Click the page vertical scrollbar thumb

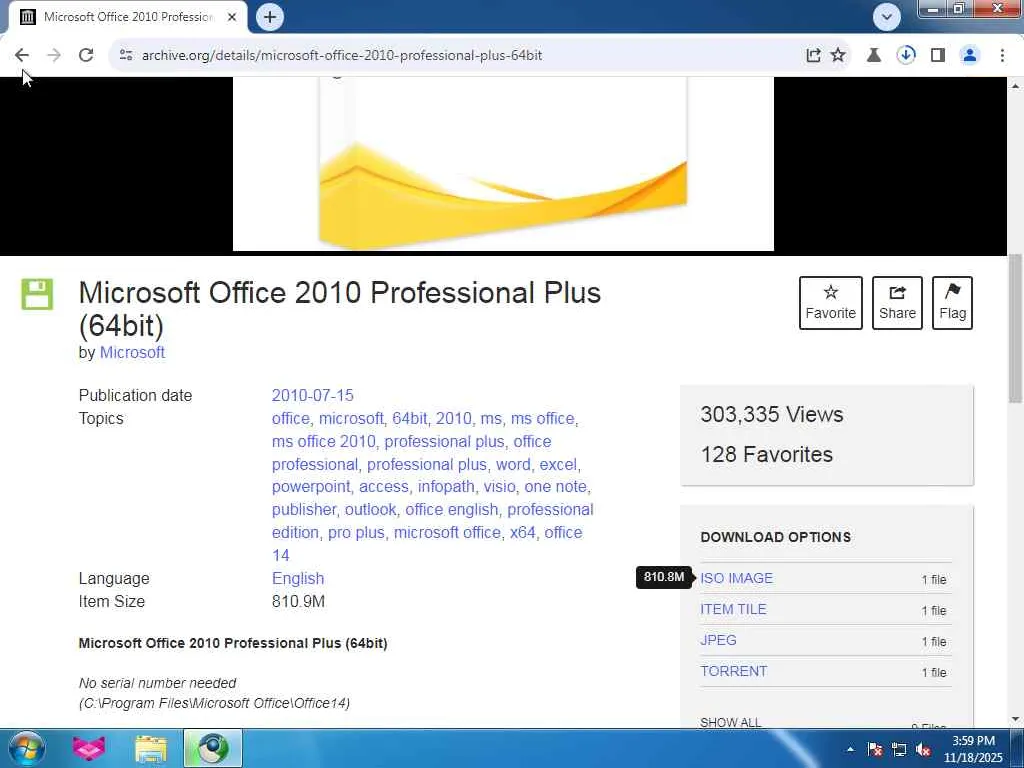coord(1016,328)
